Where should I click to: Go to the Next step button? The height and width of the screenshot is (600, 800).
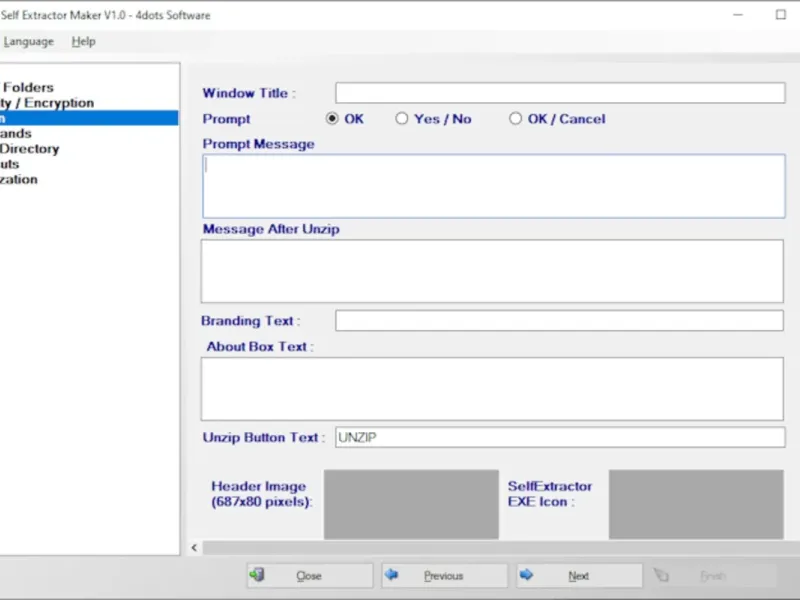click(x=579, y=576)
